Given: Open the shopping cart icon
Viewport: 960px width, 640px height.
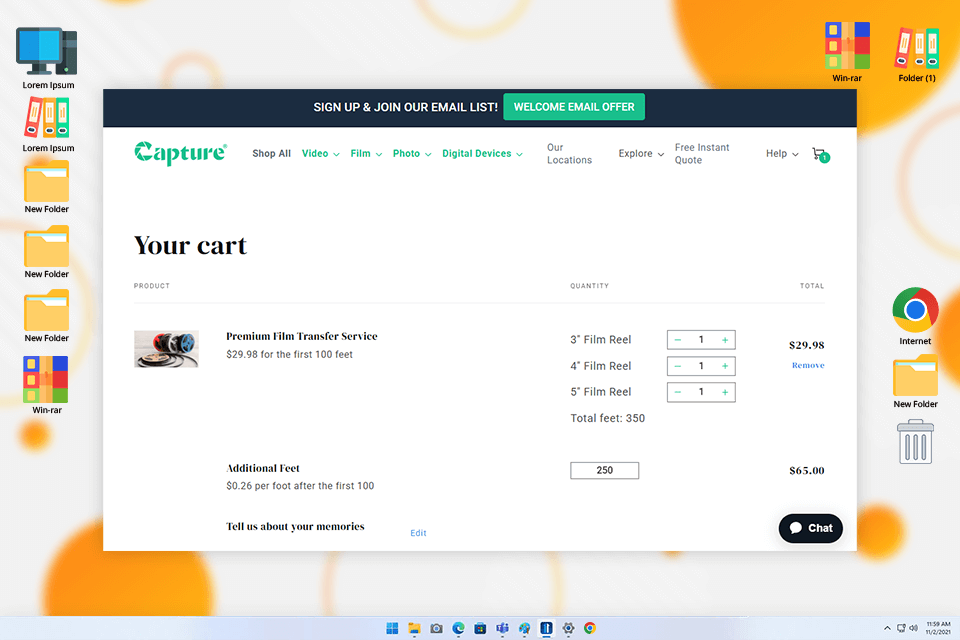Looking at the screenshot, I should click(820, 154).
